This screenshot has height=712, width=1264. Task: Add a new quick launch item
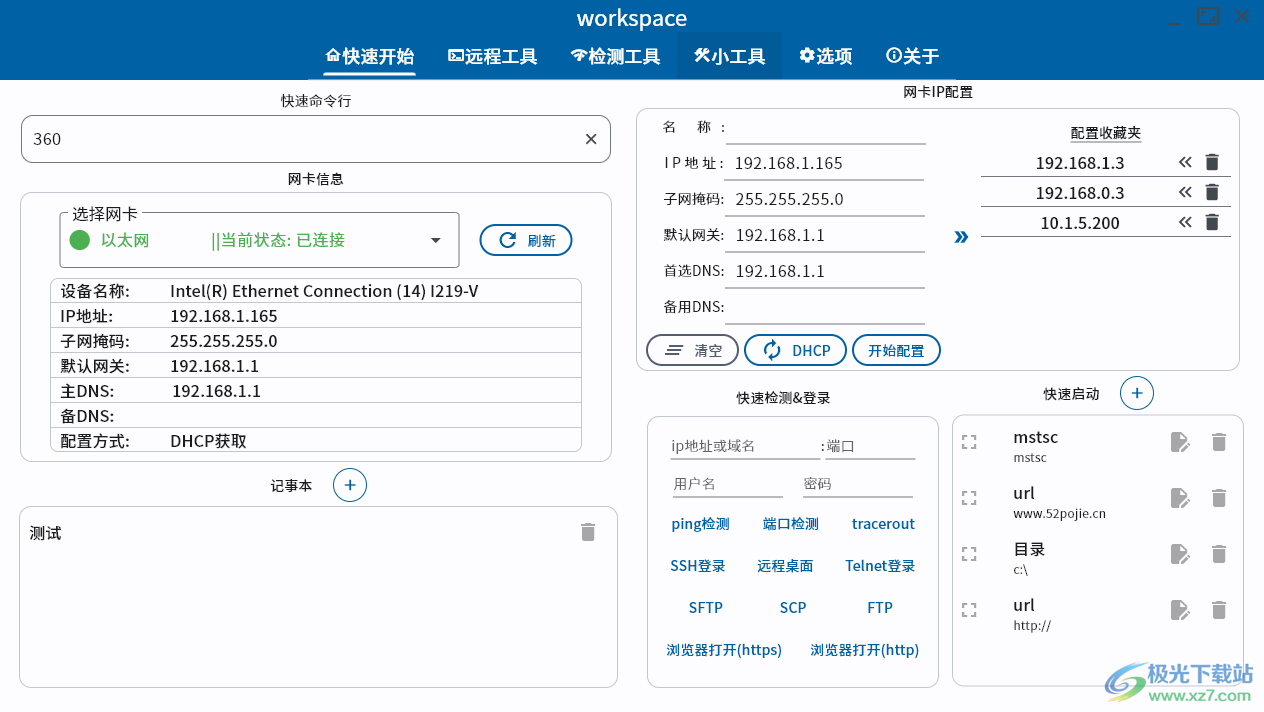(x=1137, y=393)
